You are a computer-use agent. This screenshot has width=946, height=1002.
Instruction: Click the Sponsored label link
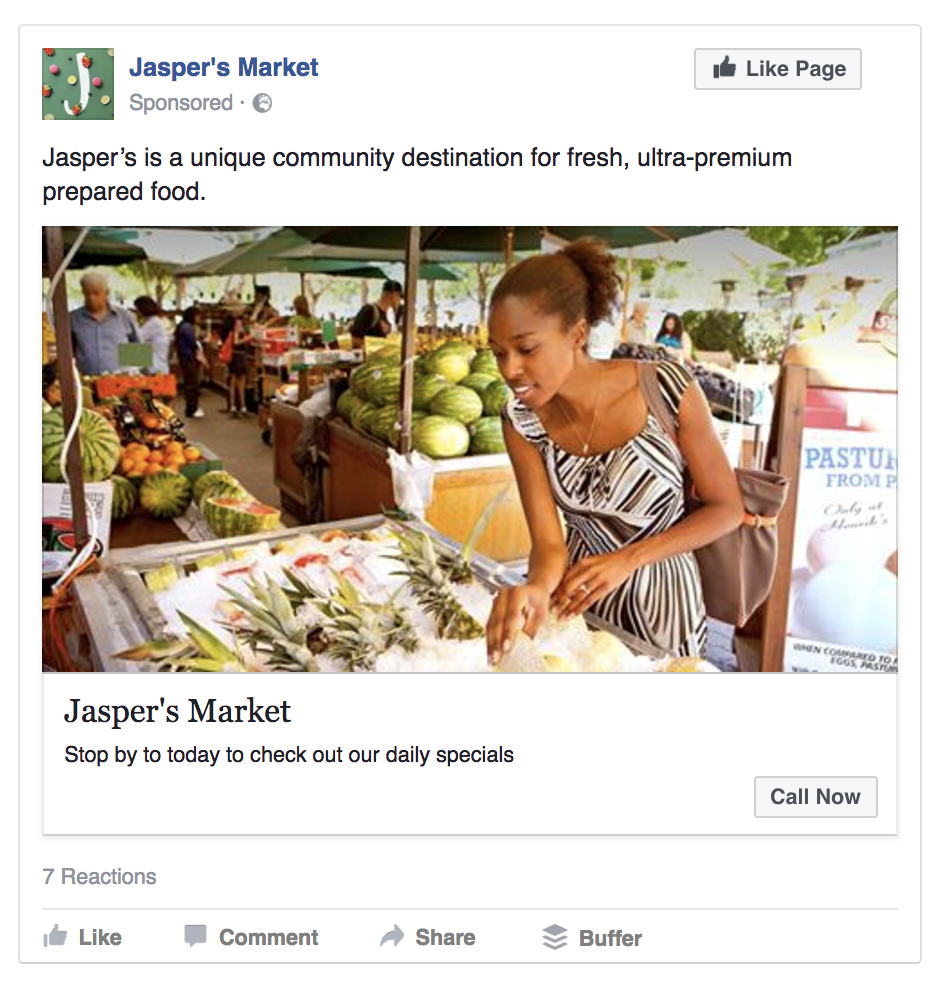point(181,103)
